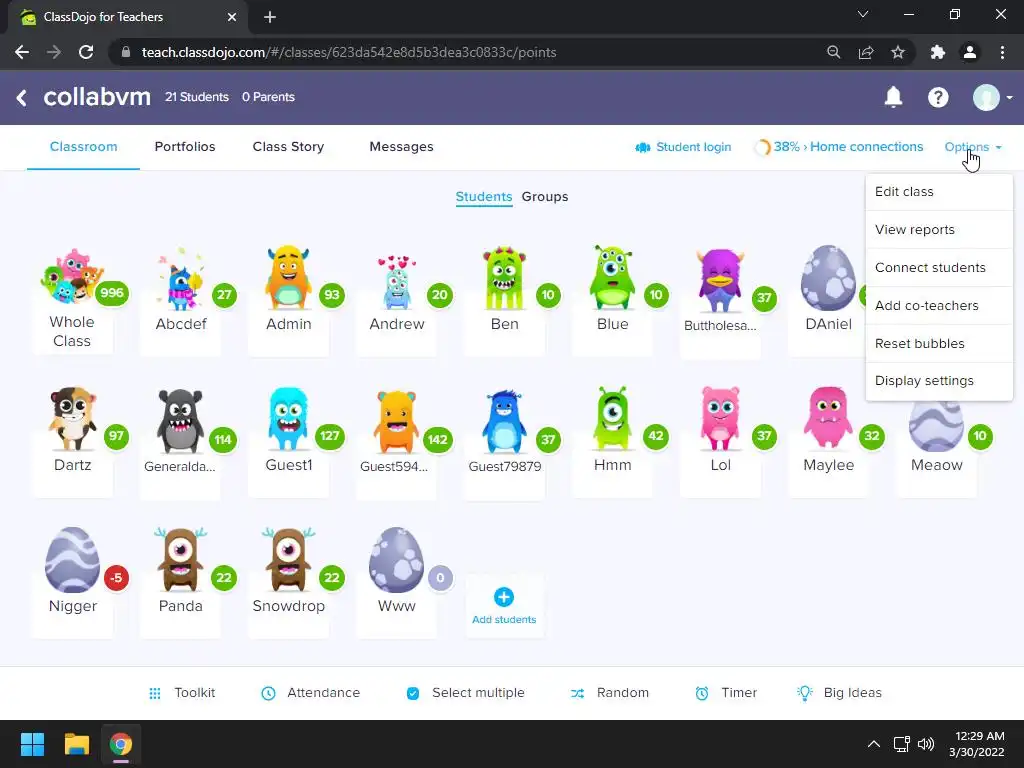Select Connect students menu entry
Image resolution: width=1024 pixels, height=768 pixels.
[939, 267]
